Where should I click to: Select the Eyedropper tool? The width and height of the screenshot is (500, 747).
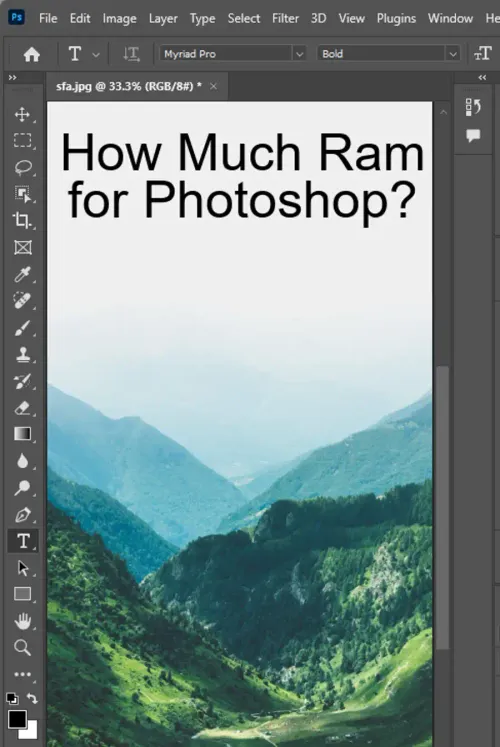coord(22,274)
